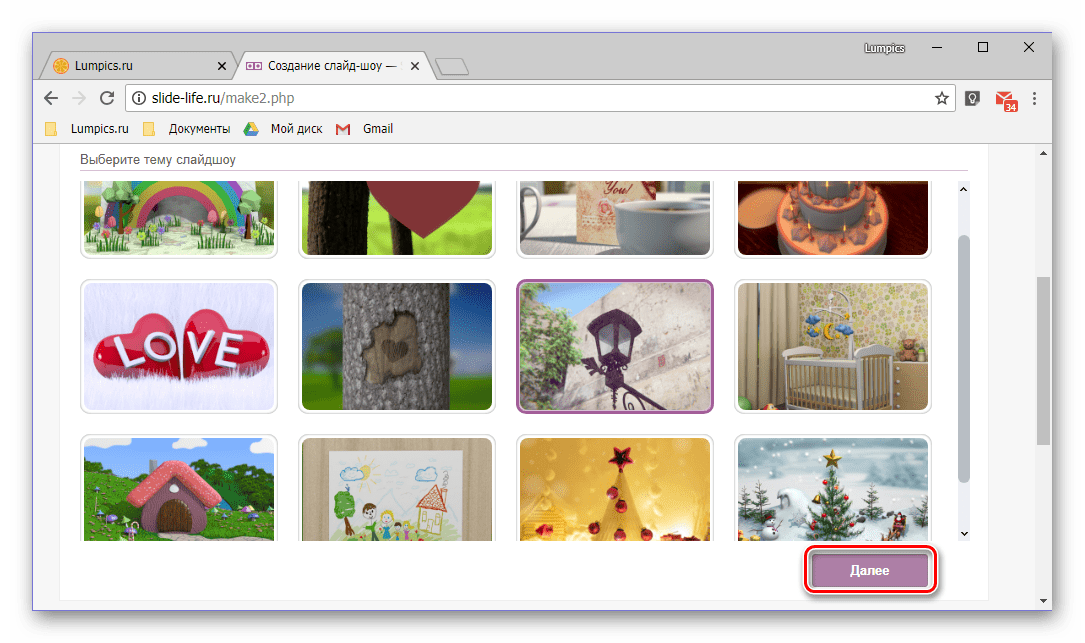Select the street lantern theme
Screen dimensions: 1085x643
[615, 346]
